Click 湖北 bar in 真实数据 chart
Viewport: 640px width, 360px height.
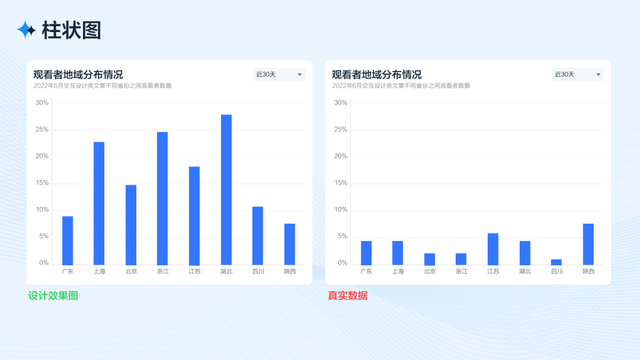[525, 253]
